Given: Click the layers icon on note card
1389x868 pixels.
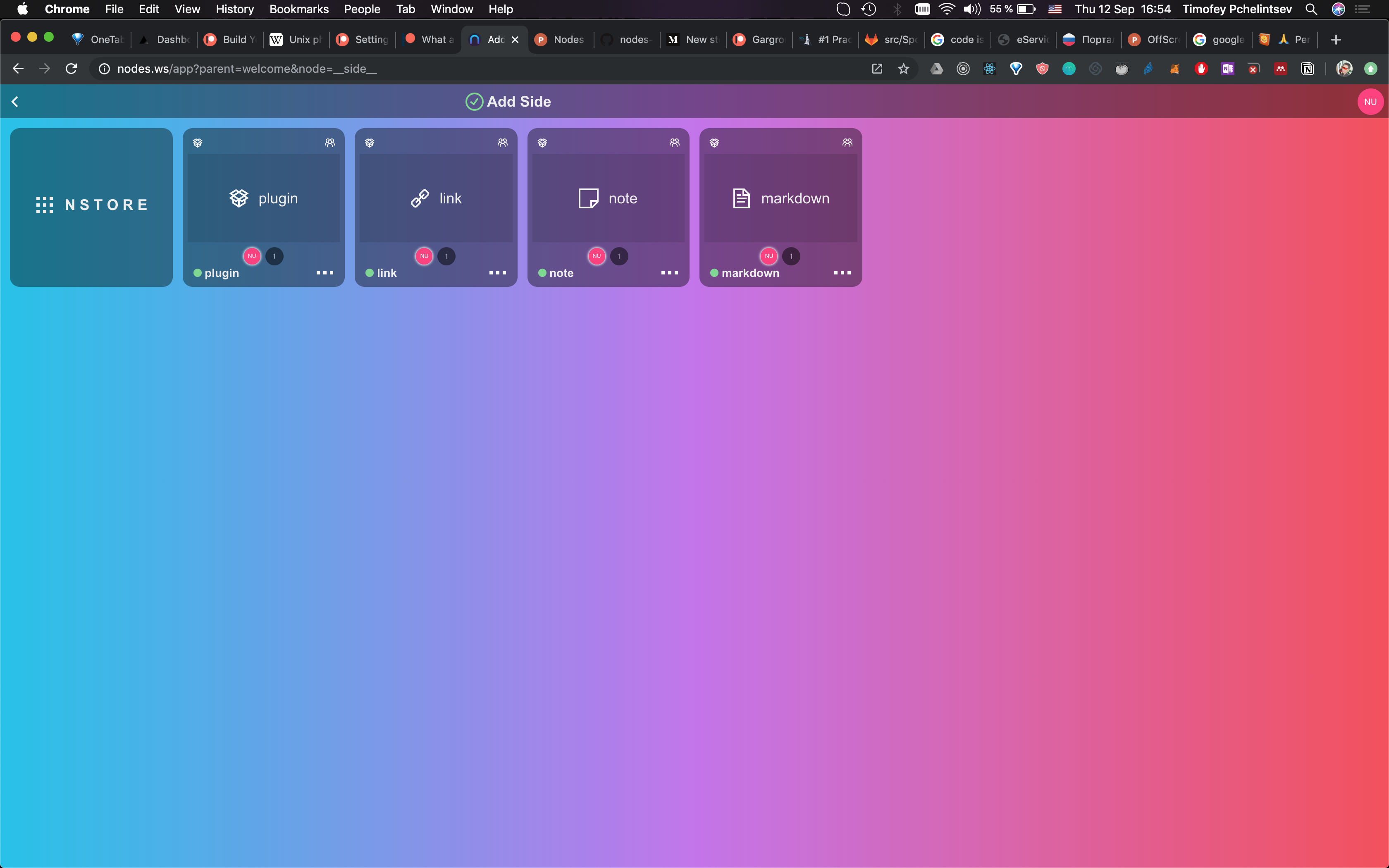Looking at the screenshot, I should pos(542,142).
